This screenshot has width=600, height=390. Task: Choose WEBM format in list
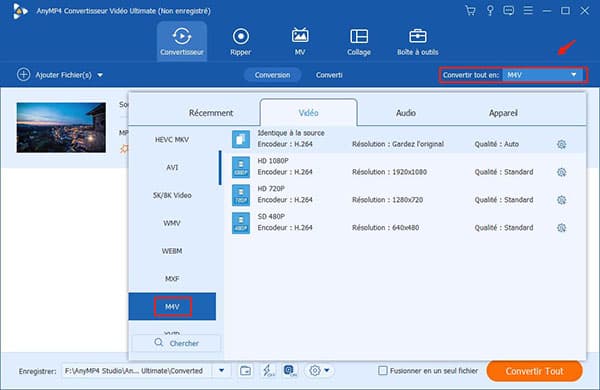point(172,251)
